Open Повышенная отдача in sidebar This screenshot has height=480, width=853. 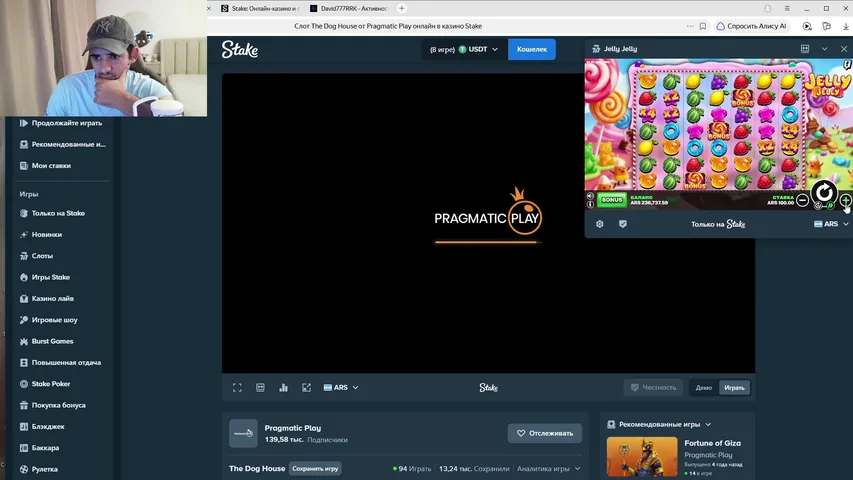[x=66, y=362]
